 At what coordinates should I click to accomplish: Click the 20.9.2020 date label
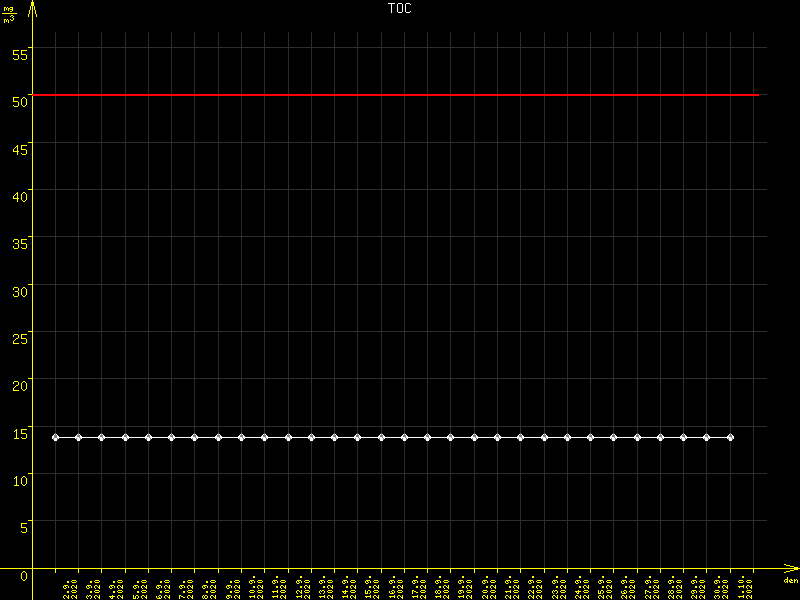pyautogui.click(x=485, y=587)
